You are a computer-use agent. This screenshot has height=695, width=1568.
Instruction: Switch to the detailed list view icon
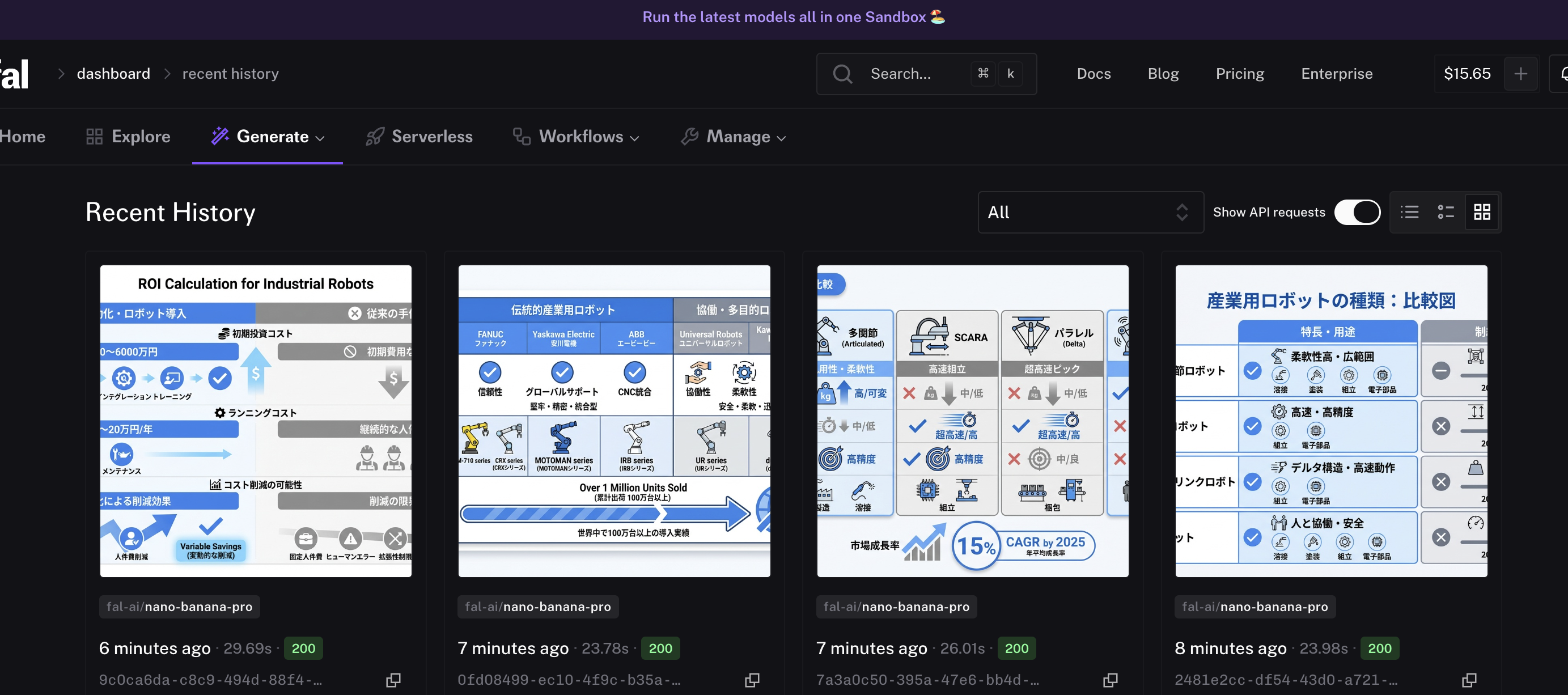pos(1446,212)
